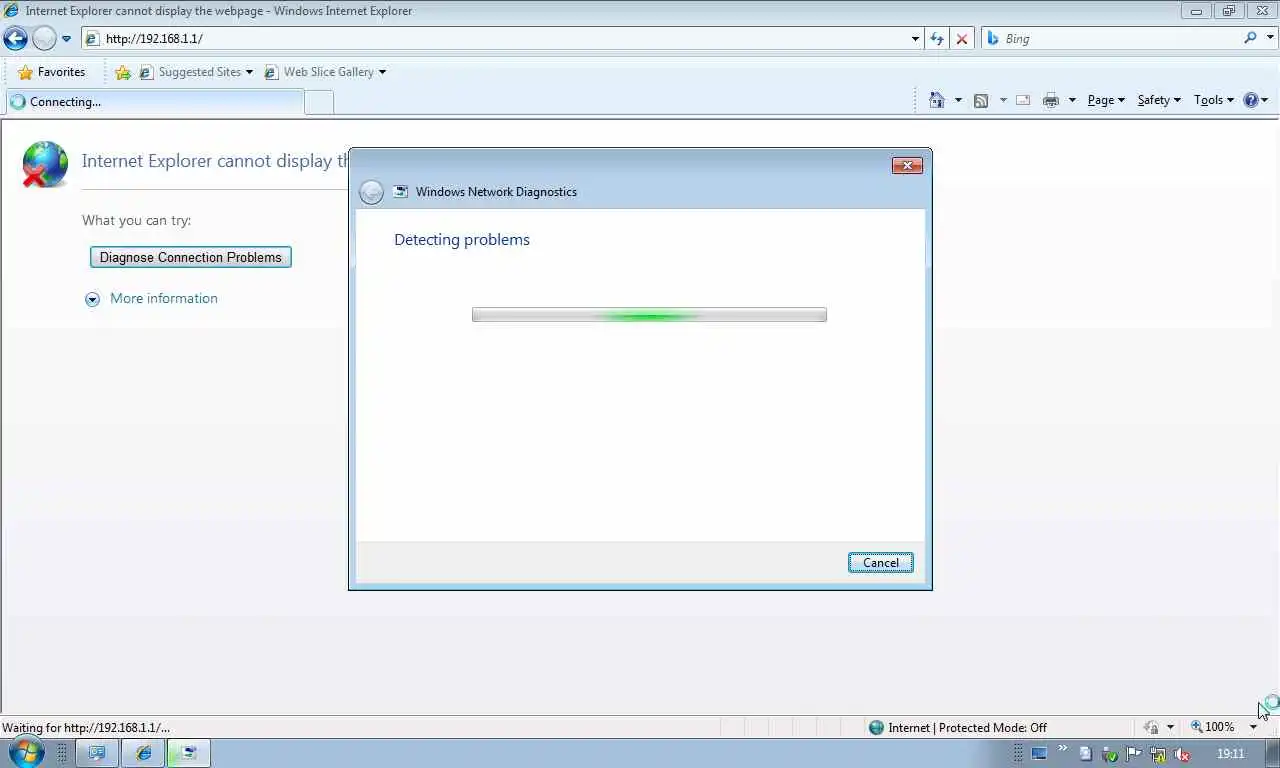
Task: Click the tray document icon
Action: pos(1086,754)
